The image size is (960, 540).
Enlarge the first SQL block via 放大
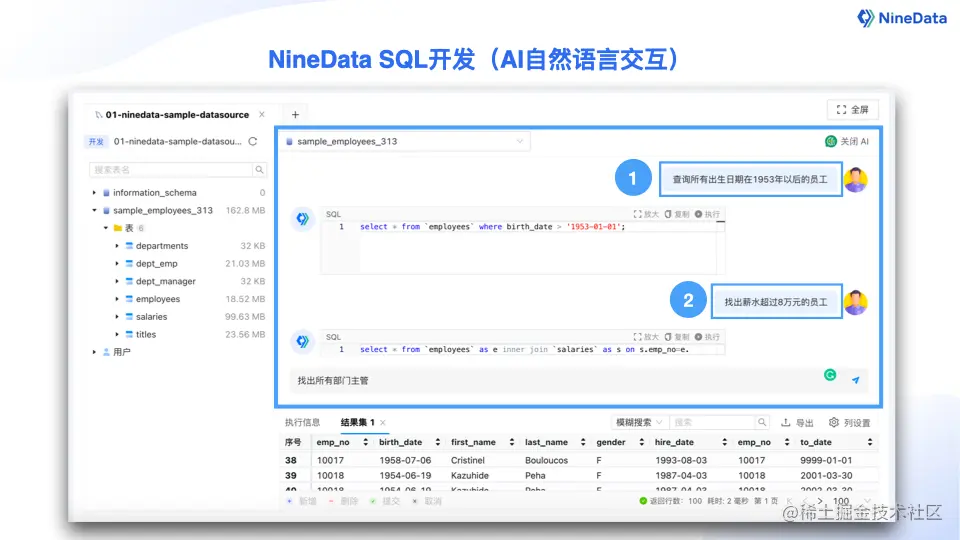pyautogui.click(x=646, y=214)
